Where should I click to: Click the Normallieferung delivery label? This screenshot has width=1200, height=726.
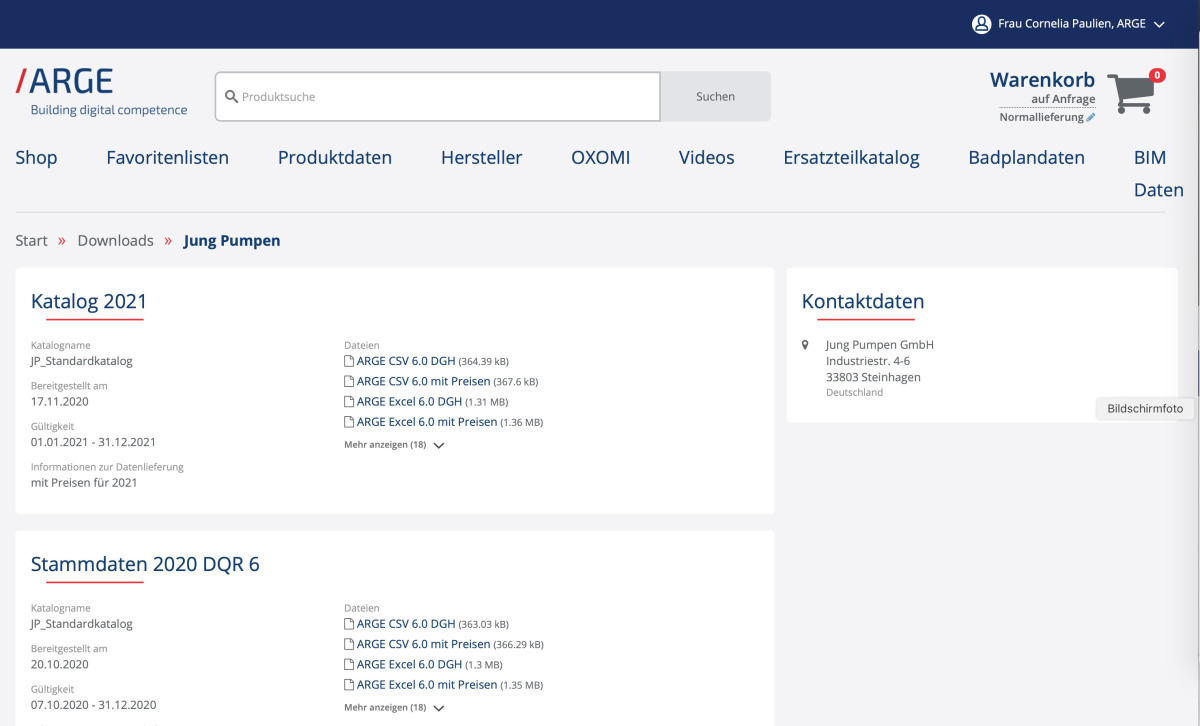1041,118
